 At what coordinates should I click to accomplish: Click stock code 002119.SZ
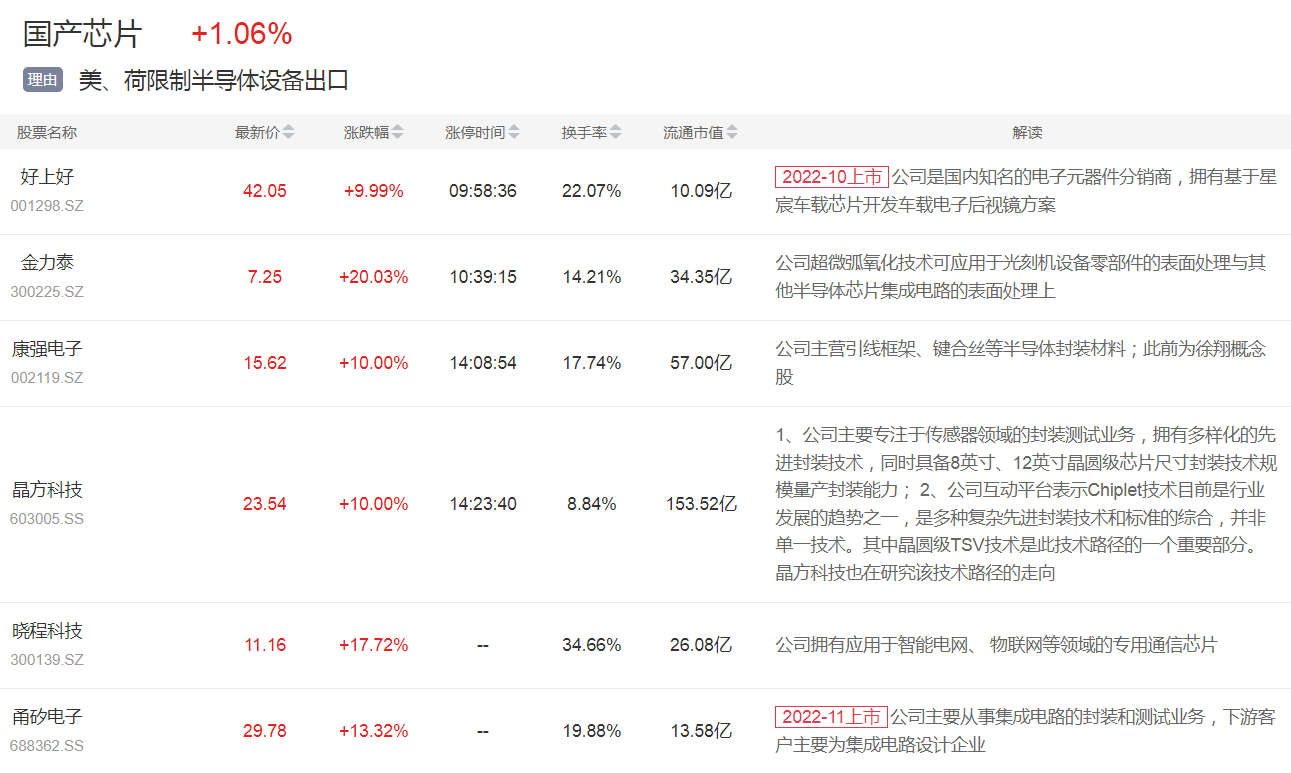pos(47,378)
